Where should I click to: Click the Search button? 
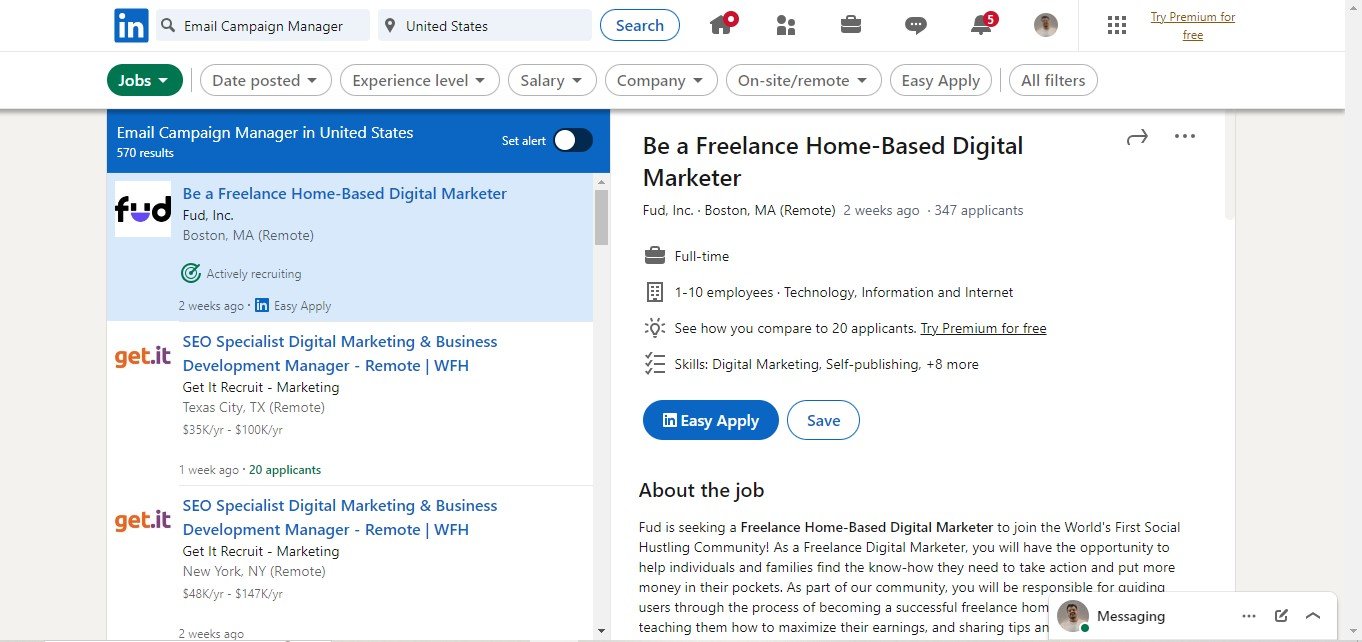pos(640,25)
